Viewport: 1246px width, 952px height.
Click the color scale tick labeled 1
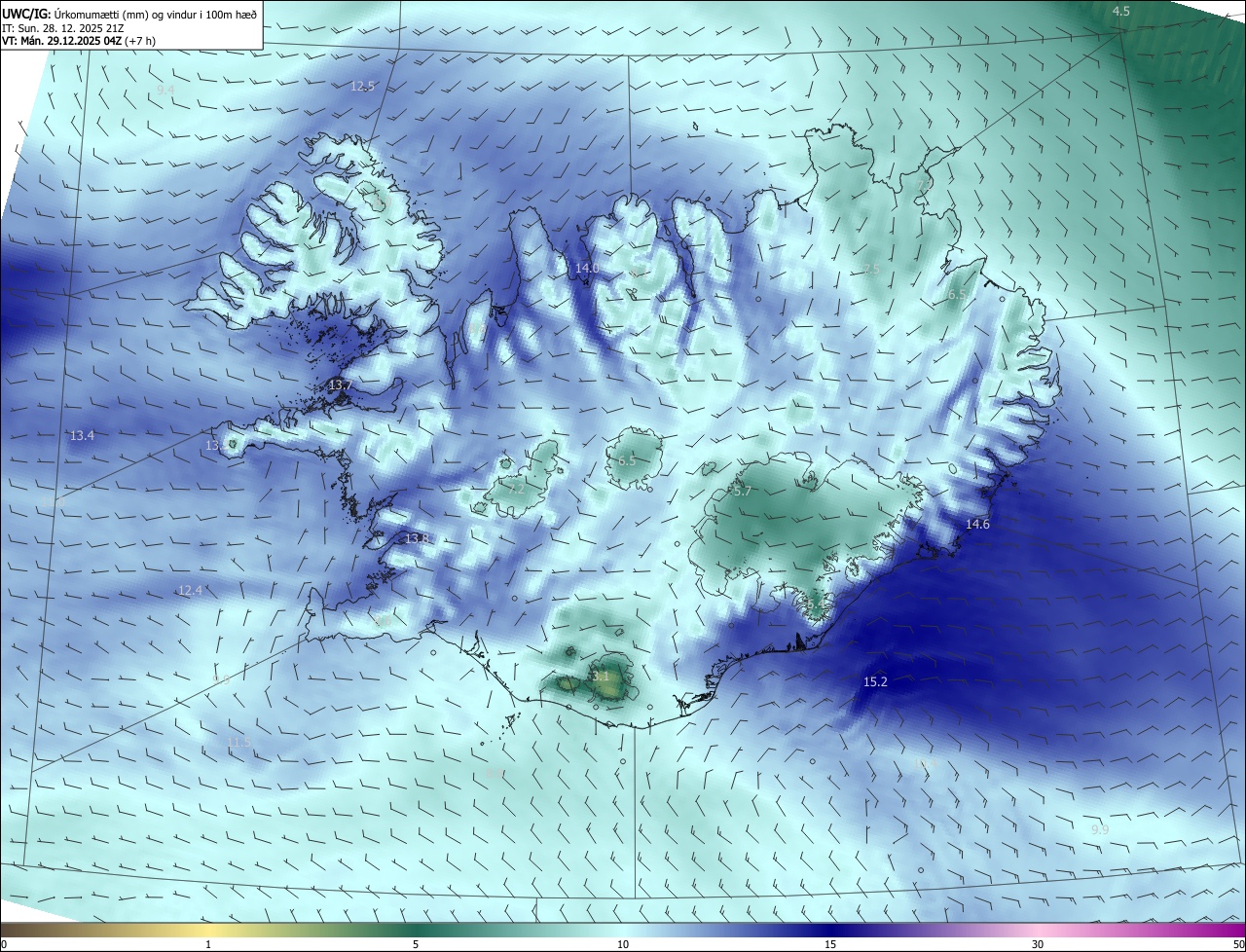click(208, 944)
